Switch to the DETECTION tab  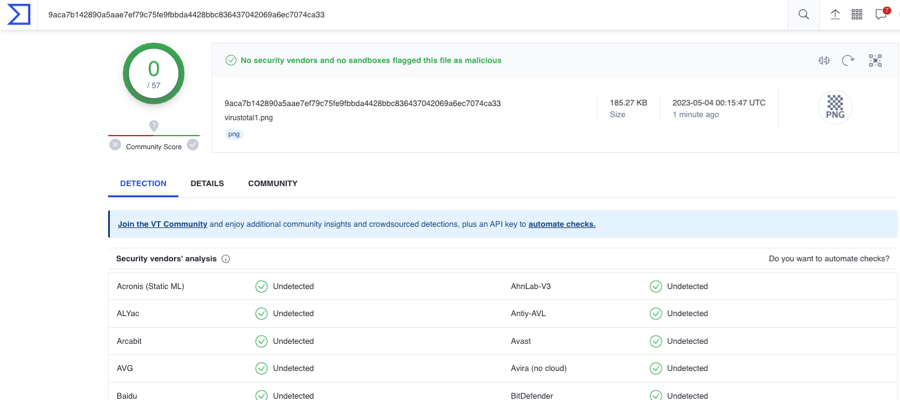coord(143,184)
